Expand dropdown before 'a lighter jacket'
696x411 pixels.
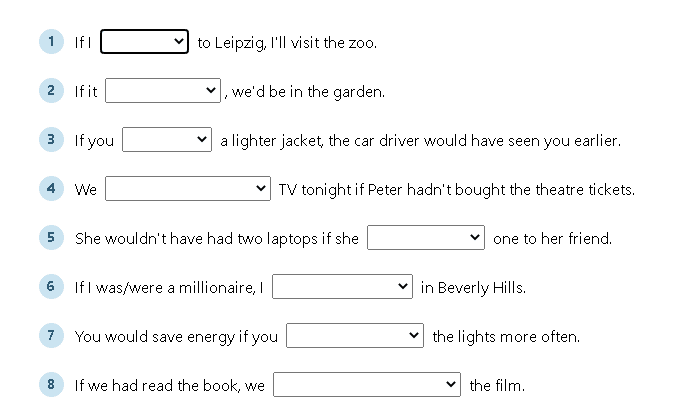click(167, 139)
